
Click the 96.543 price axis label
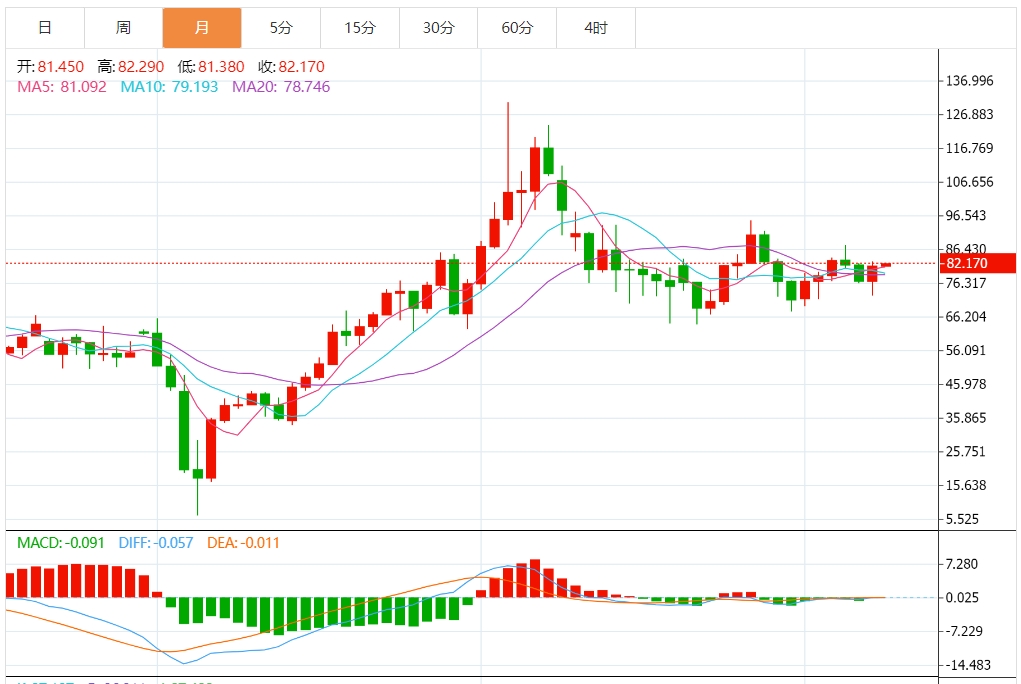(x=966, y=216)
